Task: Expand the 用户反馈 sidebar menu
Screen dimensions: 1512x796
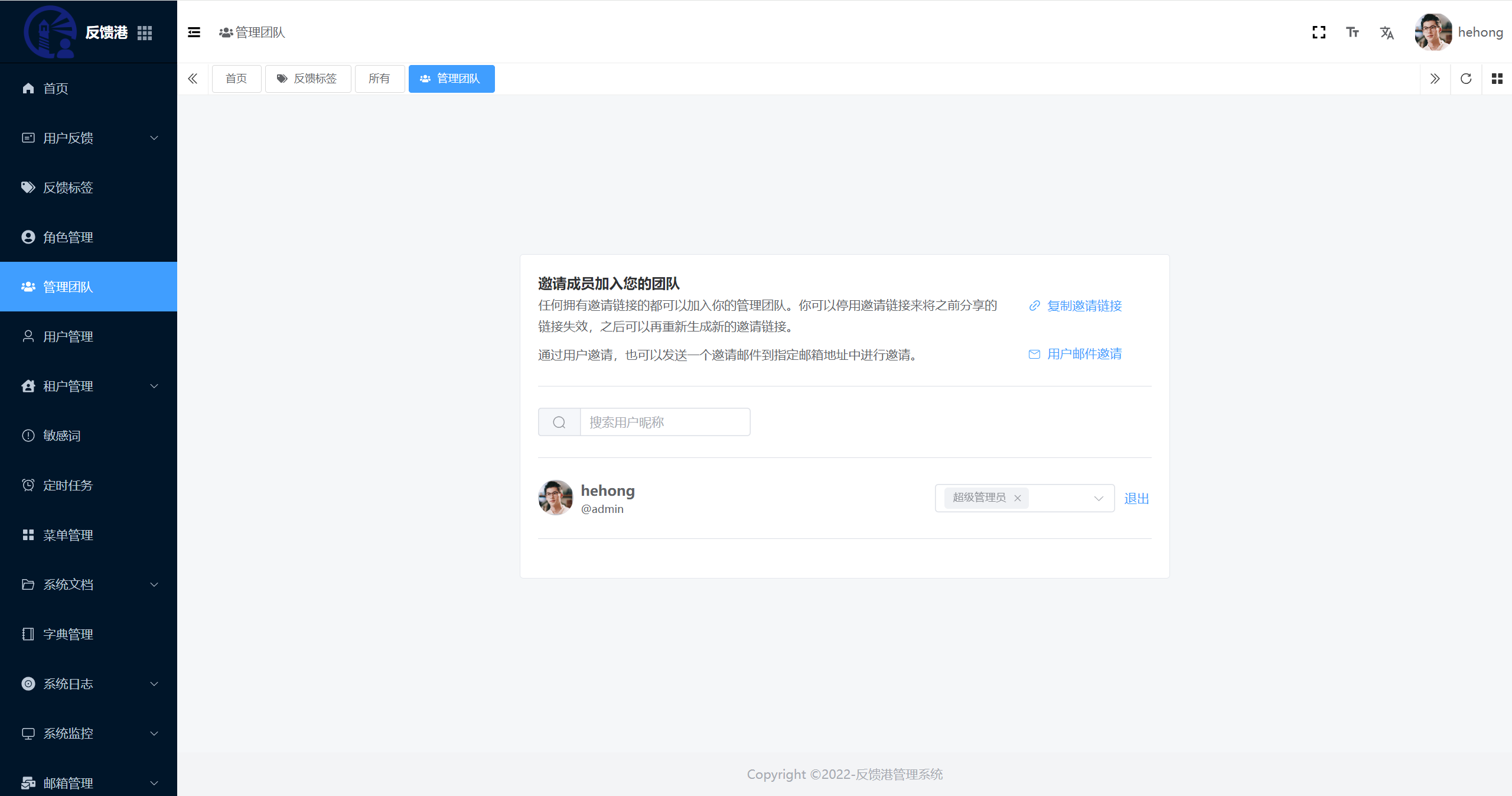Action: 89,138
